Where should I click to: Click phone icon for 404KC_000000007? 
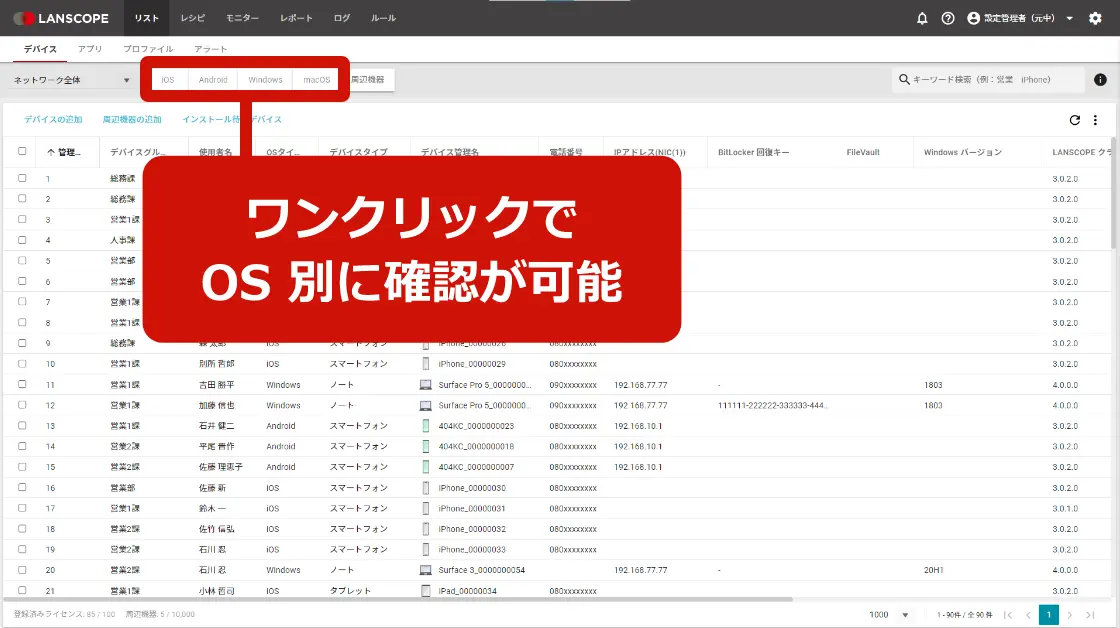[x=426, y=467]
